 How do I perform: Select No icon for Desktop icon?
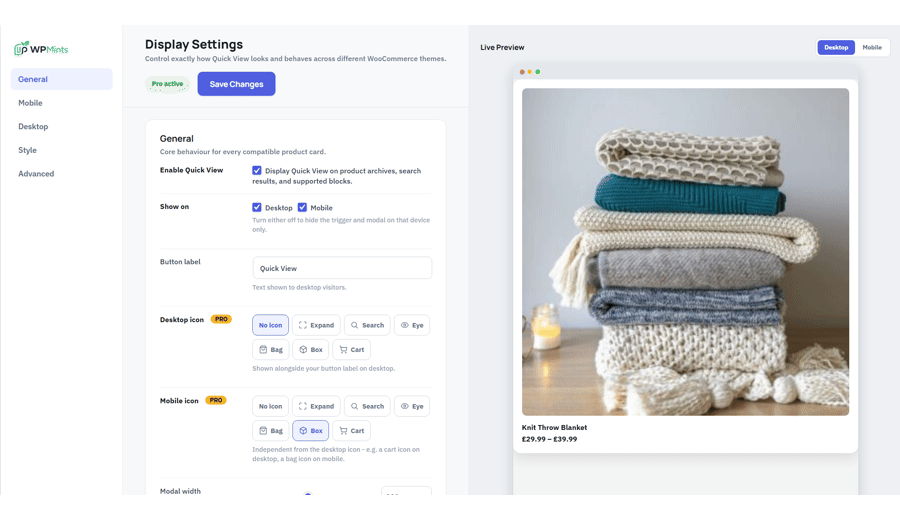(x=270, y=325)
